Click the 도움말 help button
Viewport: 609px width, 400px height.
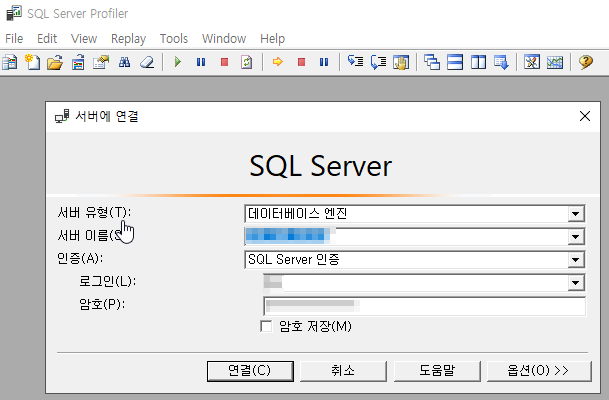tap(437, 371)
